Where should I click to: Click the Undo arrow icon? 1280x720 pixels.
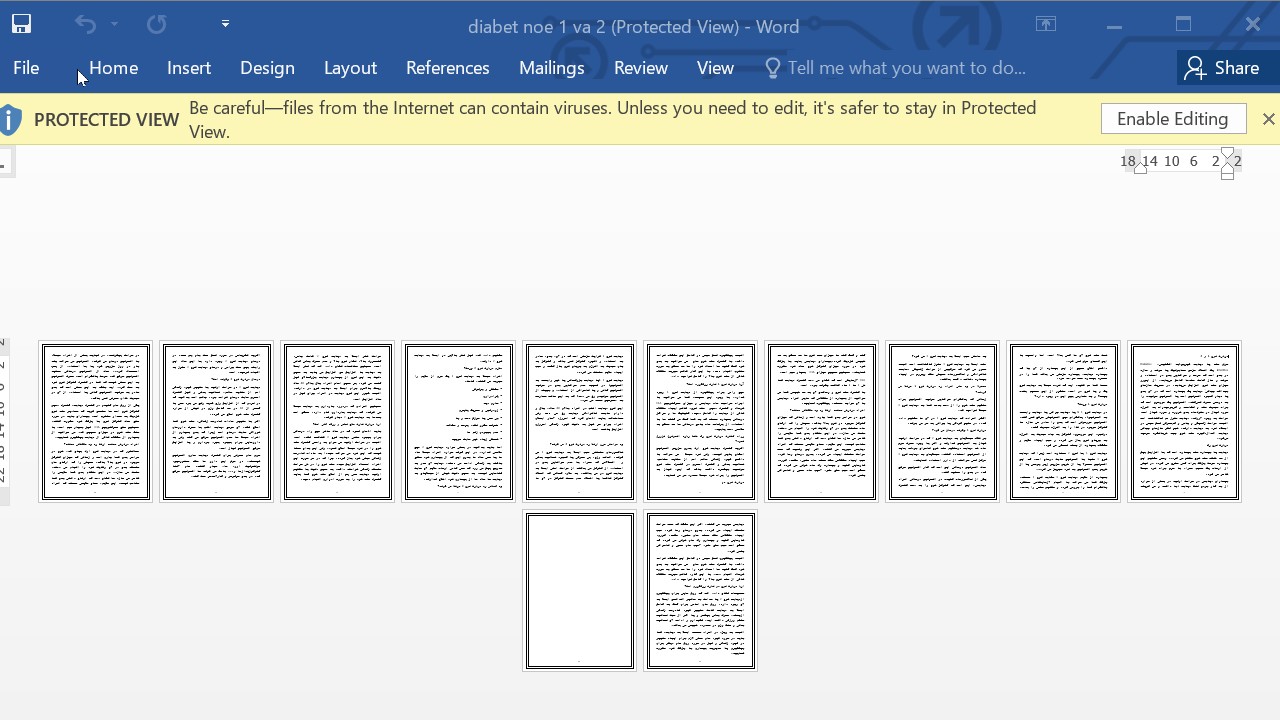[85, 25]
